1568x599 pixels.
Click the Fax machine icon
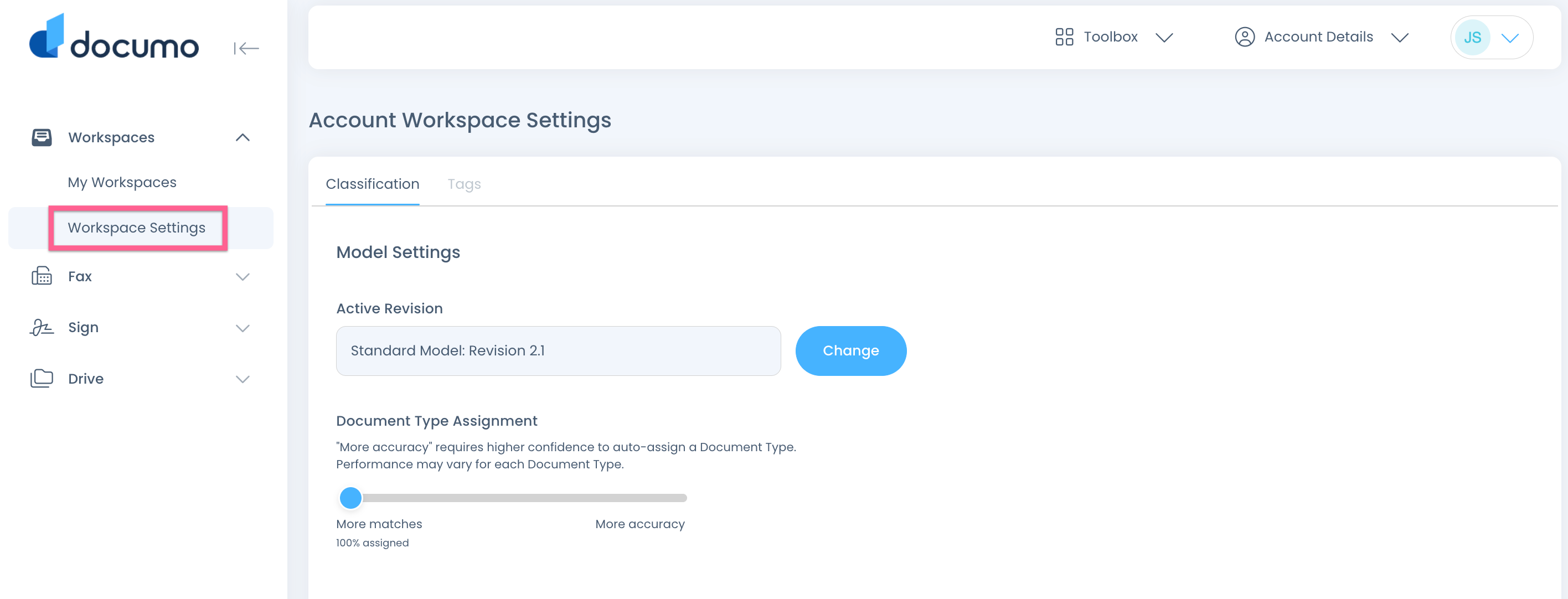[42, 276]
